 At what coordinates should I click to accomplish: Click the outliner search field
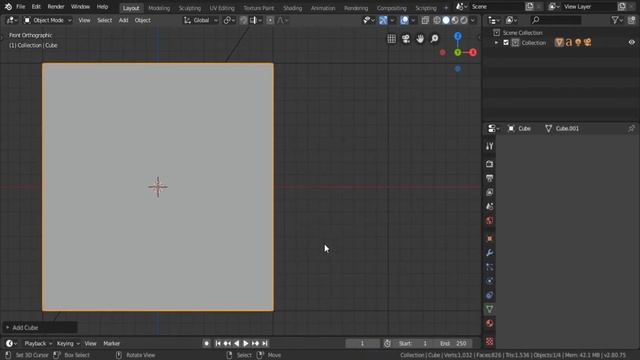[556, 20]
